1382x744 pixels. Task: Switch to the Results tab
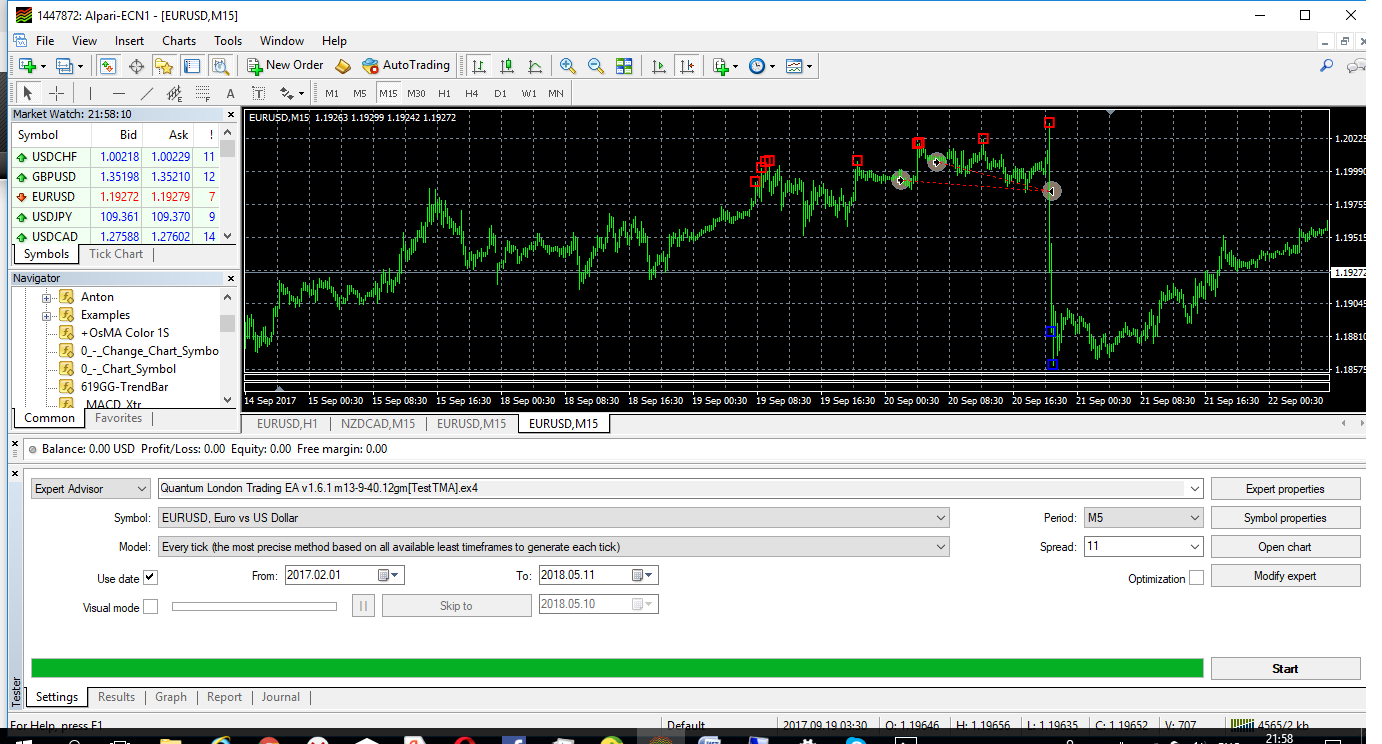point(116,697)
